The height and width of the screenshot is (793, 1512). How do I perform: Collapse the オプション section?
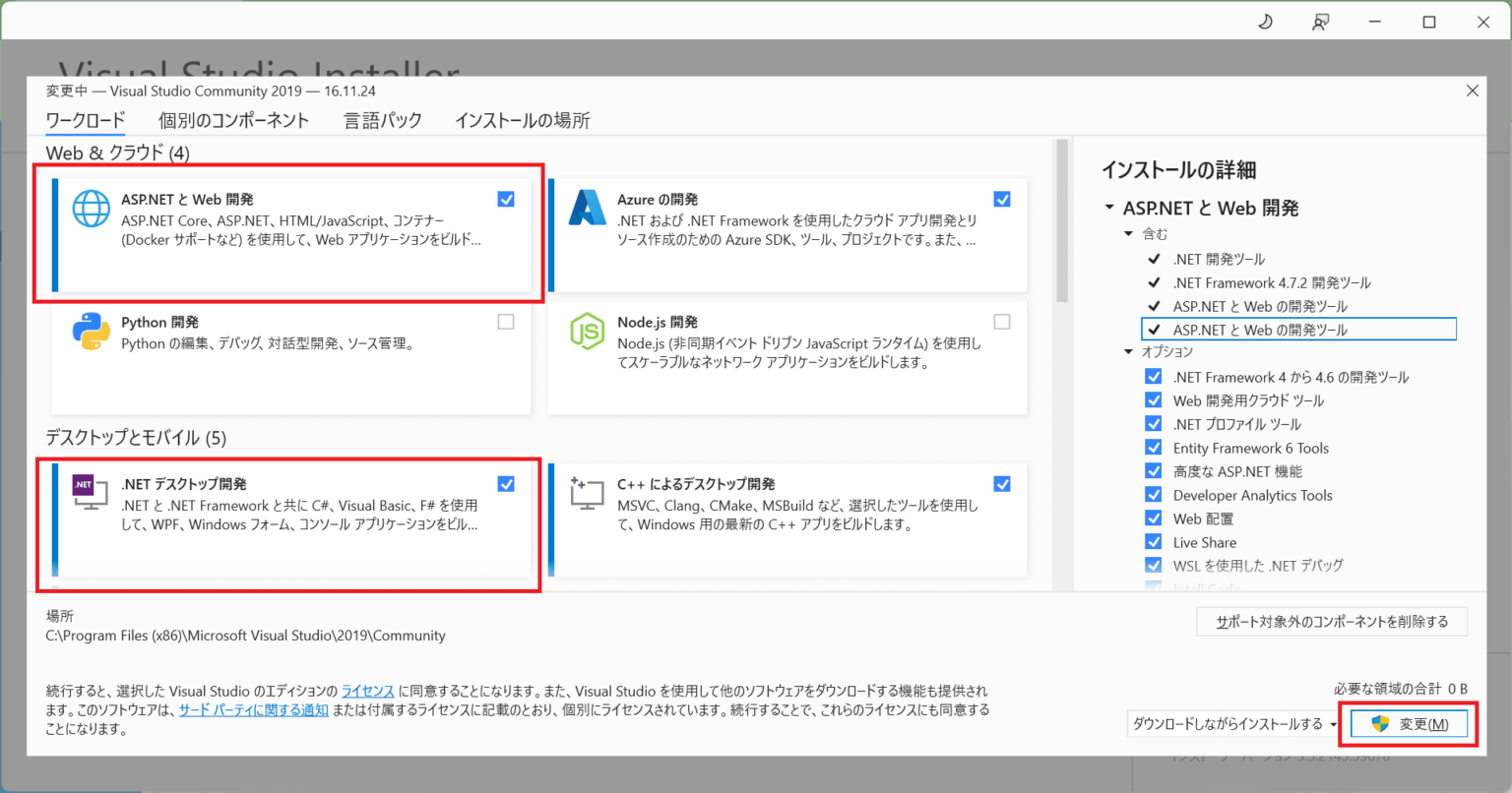point(1128,352)
